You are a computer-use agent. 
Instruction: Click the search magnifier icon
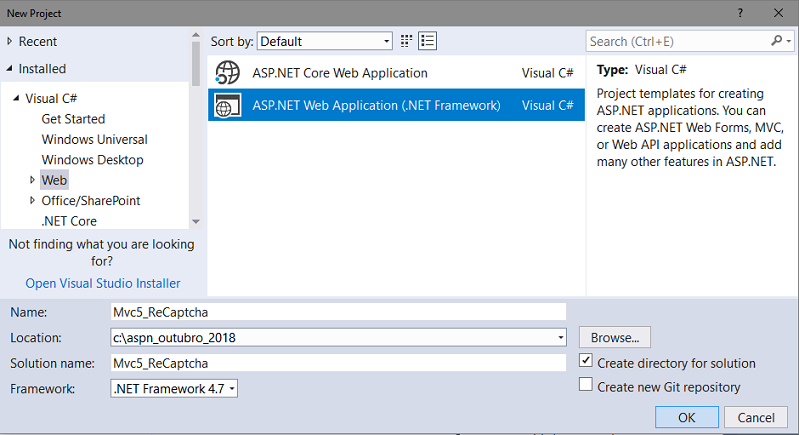pyautogui.click(x=776, y=41)
